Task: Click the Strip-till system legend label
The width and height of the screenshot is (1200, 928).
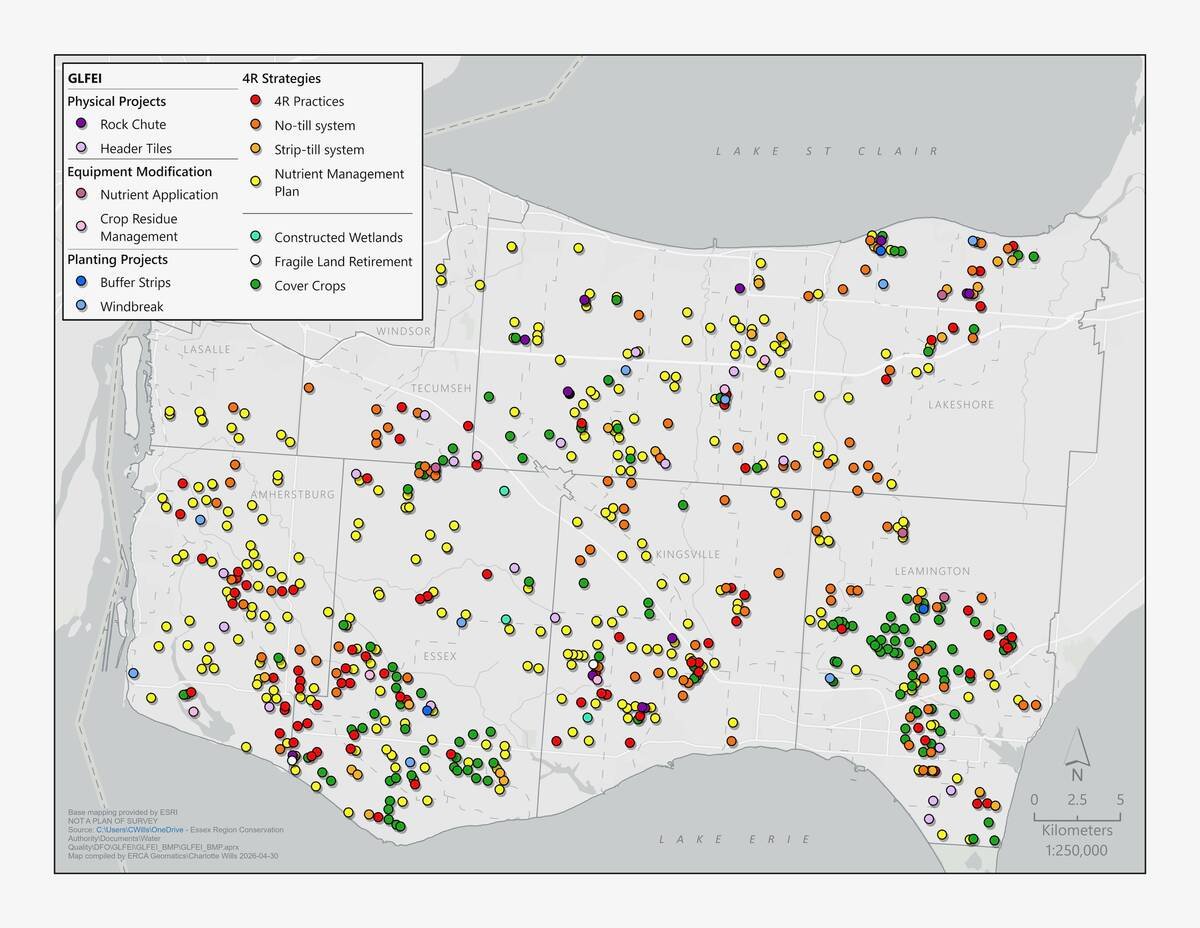Action: coord(319,149)
